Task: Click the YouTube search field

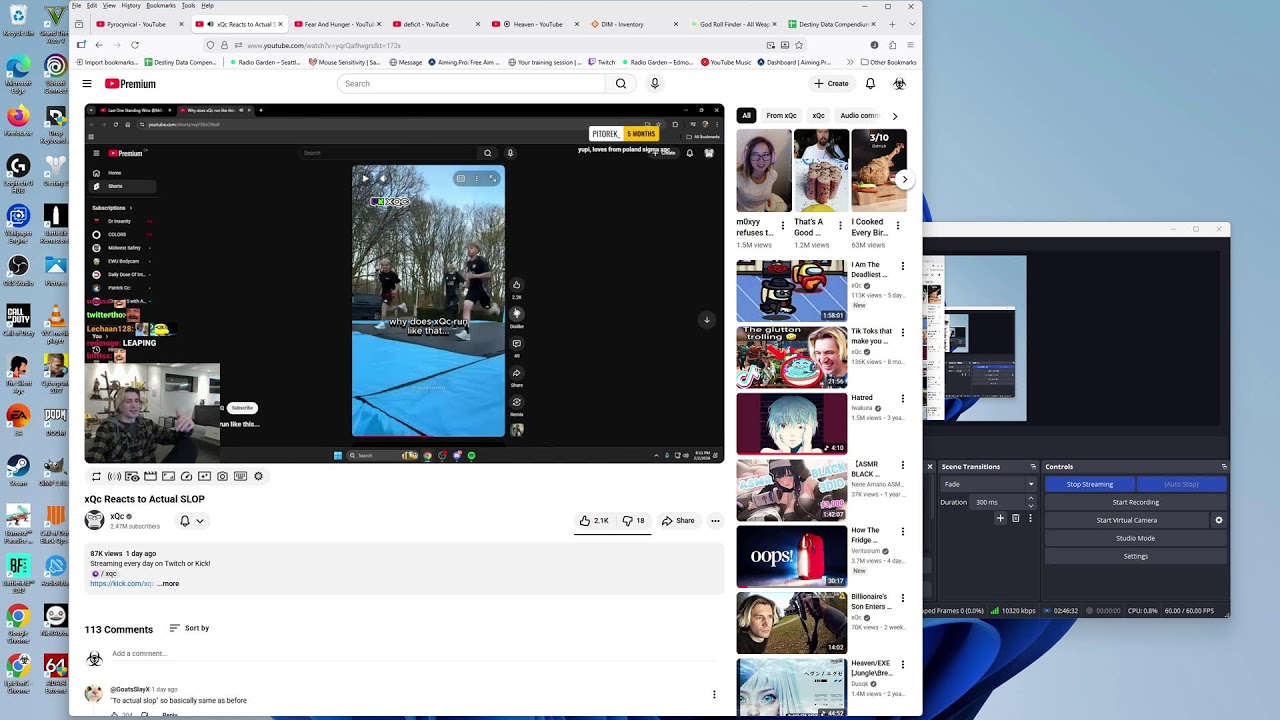Action: click(471, 84)
